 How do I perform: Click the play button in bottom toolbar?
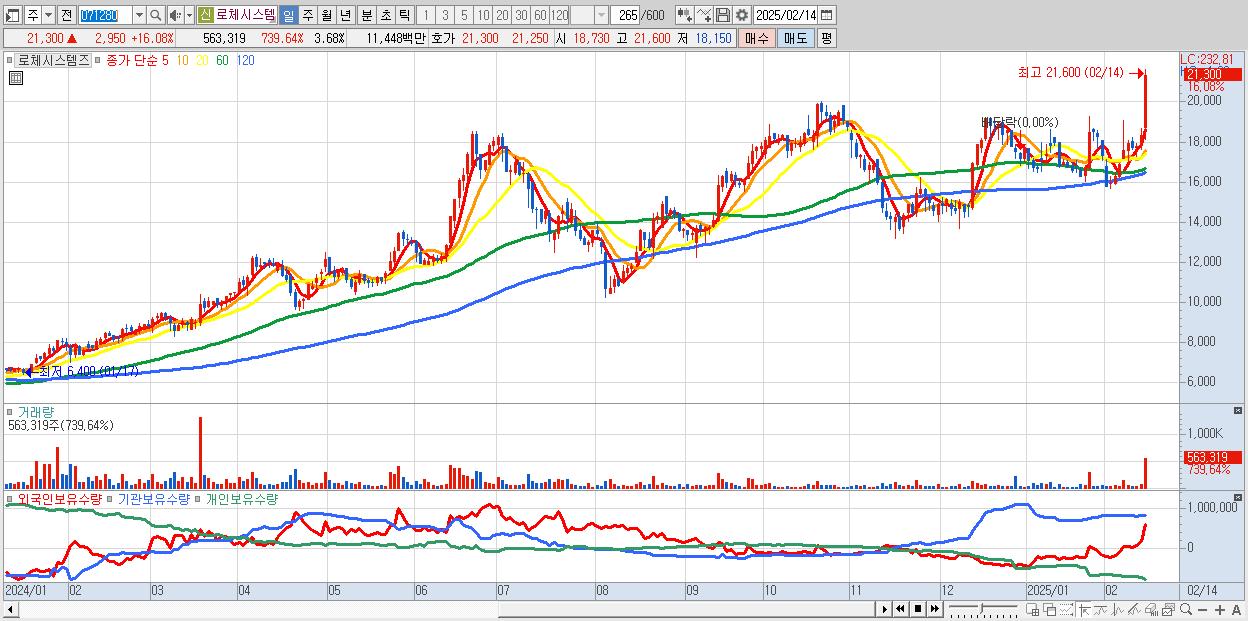[885, 609]
